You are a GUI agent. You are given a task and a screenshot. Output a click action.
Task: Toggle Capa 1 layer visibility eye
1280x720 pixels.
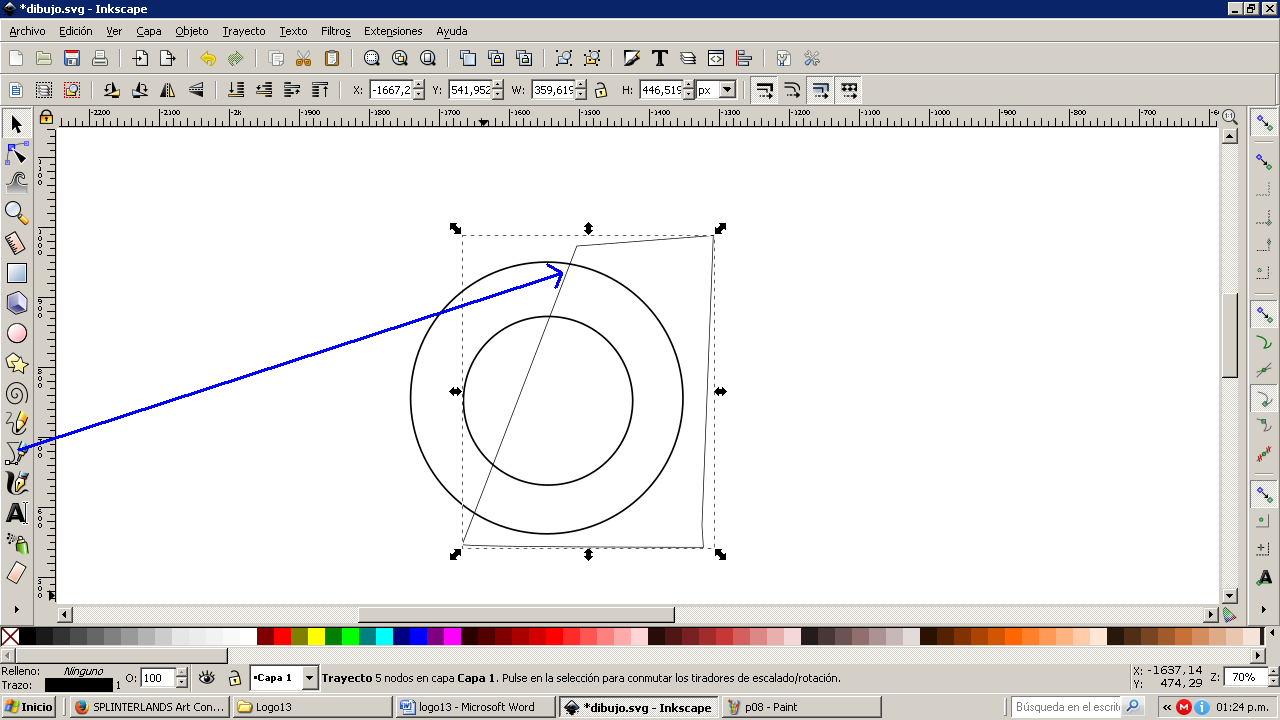[207, 678]
